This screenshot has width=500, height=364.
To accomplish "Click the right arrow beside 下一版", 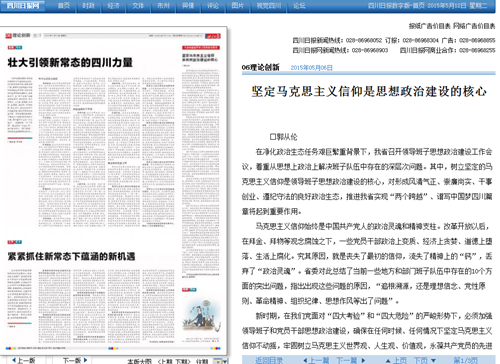I will click(x=85, y=360).
